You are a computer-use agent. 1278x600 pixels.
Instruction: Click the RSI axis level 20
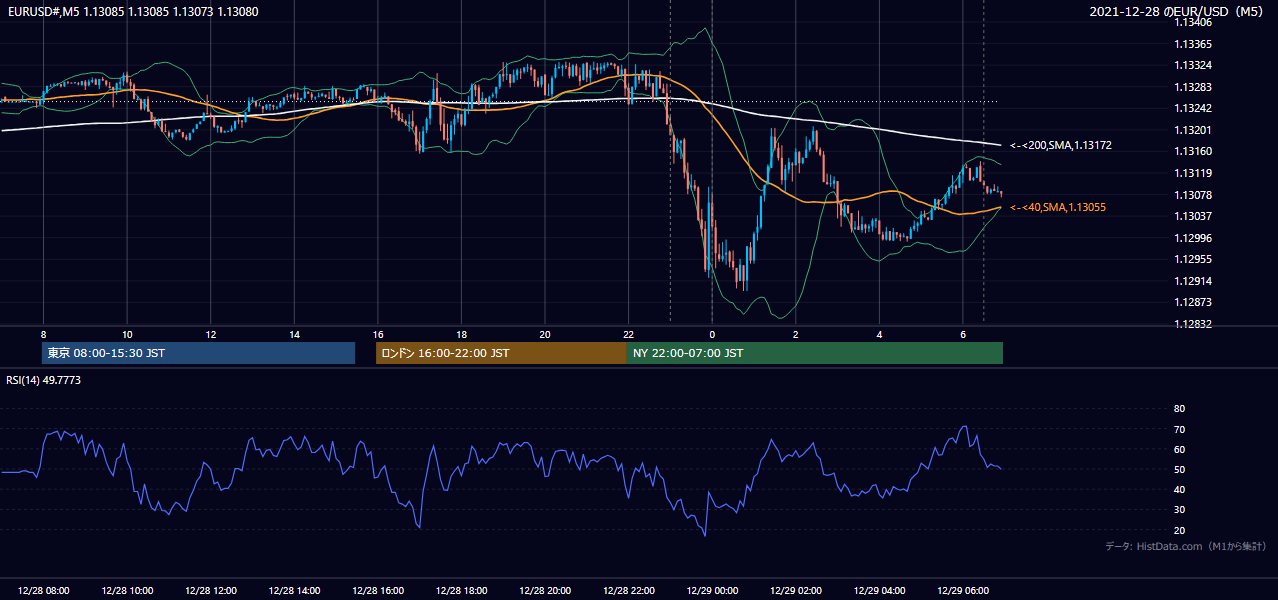[1179, 530]
